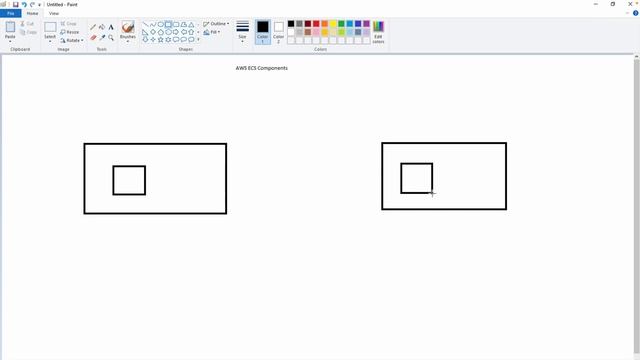This screenshot has width=640, height=360.
Task: Pick the purple color swatch
Action: click(x=367, y=24)
